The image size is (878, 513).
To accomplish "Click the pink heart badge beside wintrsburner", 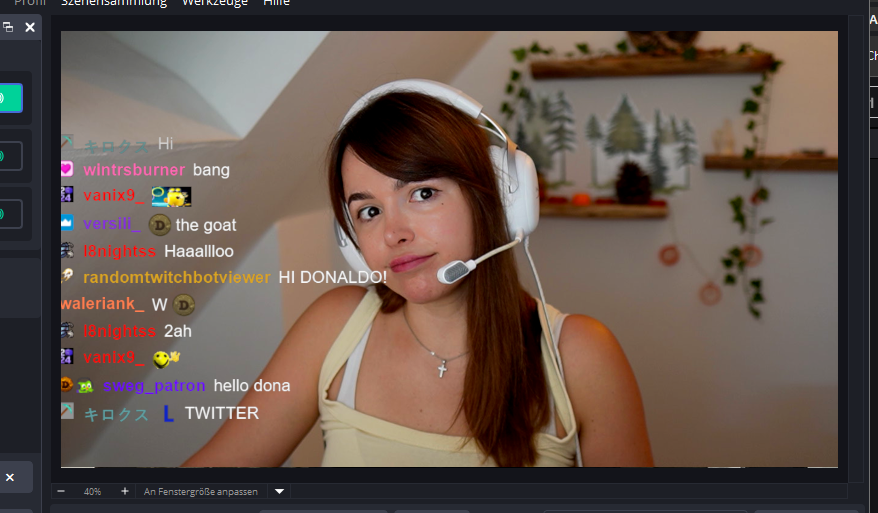I will (x=67, y=168).
